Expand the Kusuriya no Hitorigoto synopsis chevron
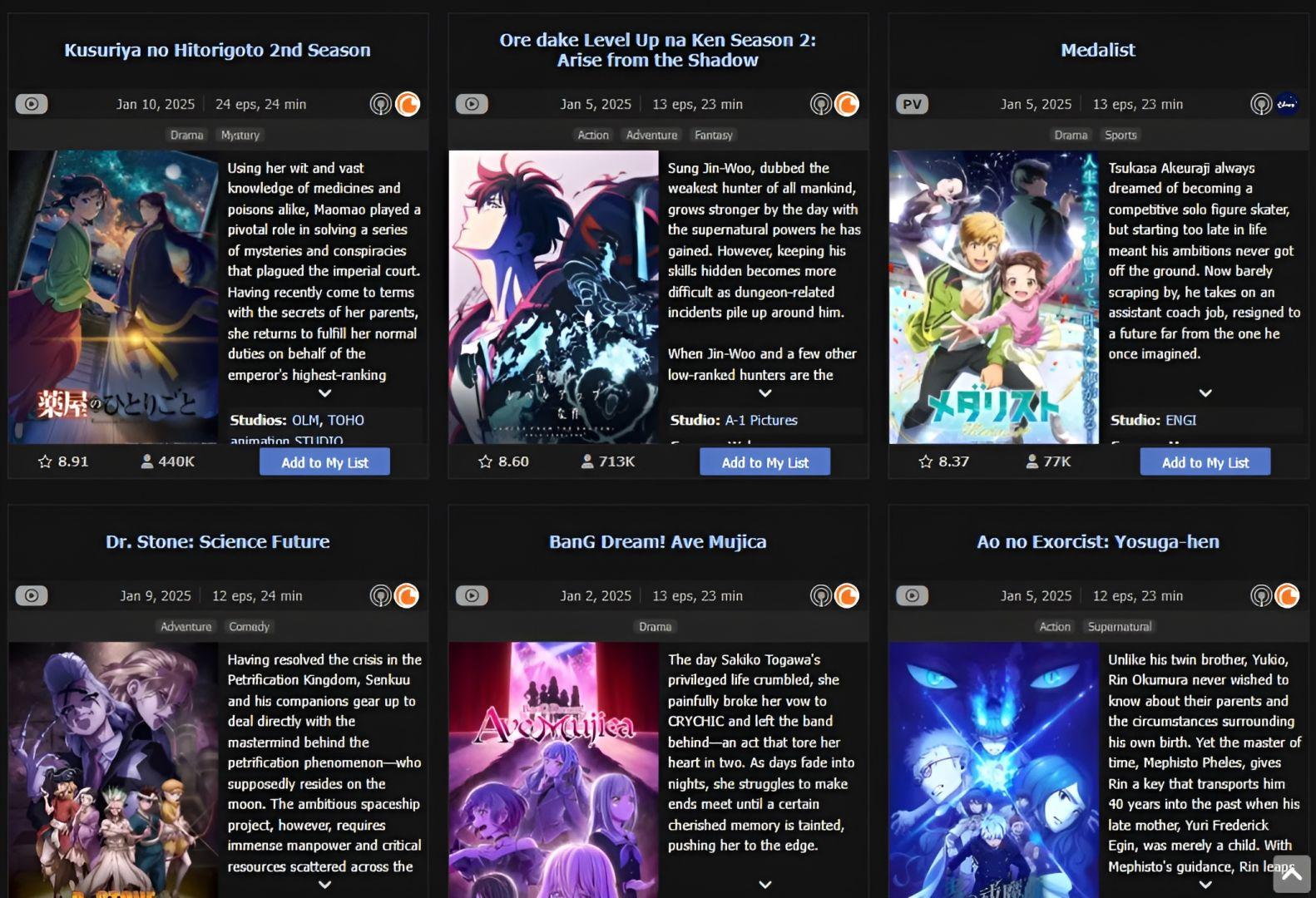1316x898 pixels. [x=325, y=393]
